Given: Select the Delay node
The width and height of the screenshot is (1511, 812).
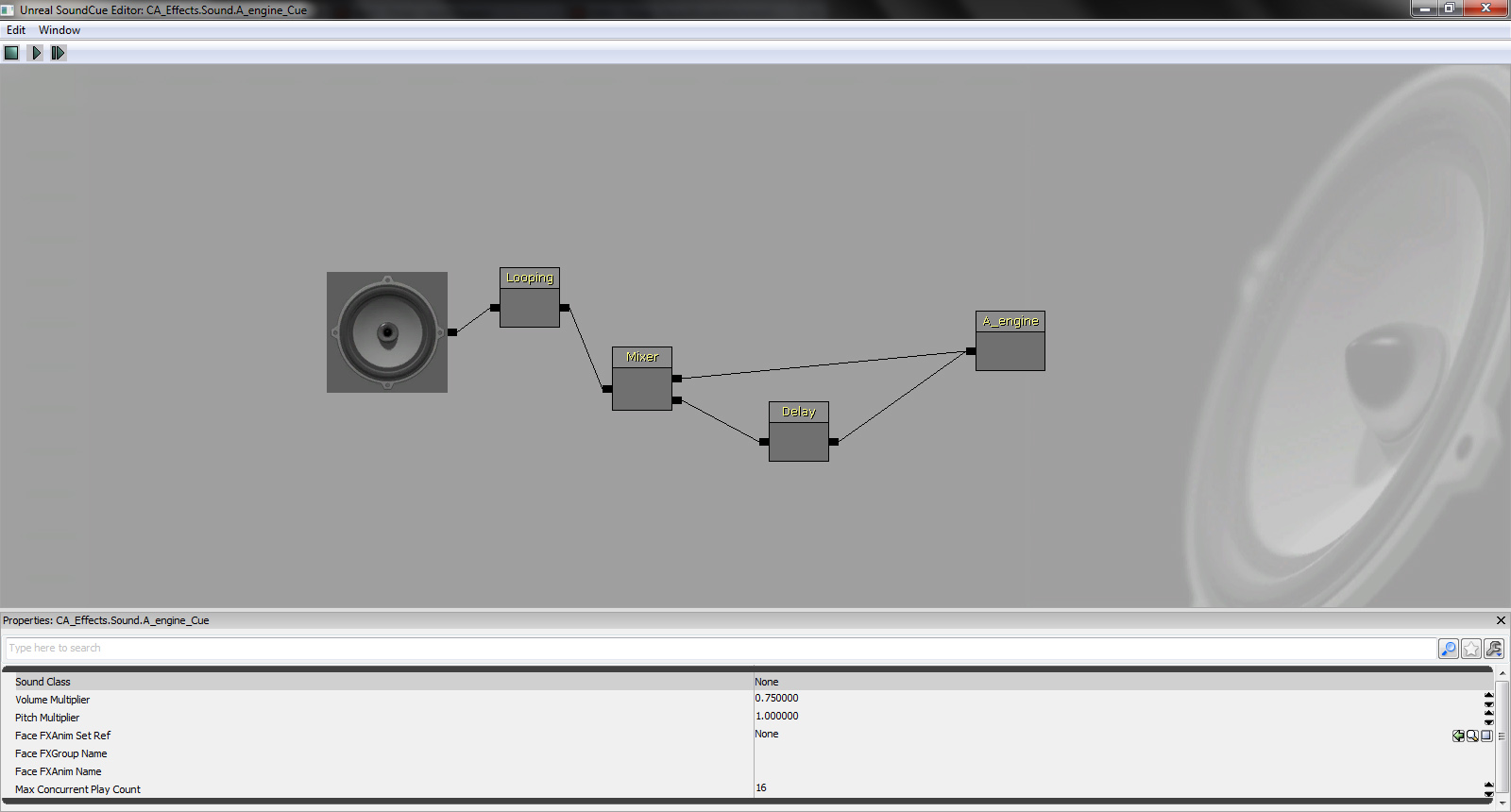Looking at the screenshot, I should [799, 431].
